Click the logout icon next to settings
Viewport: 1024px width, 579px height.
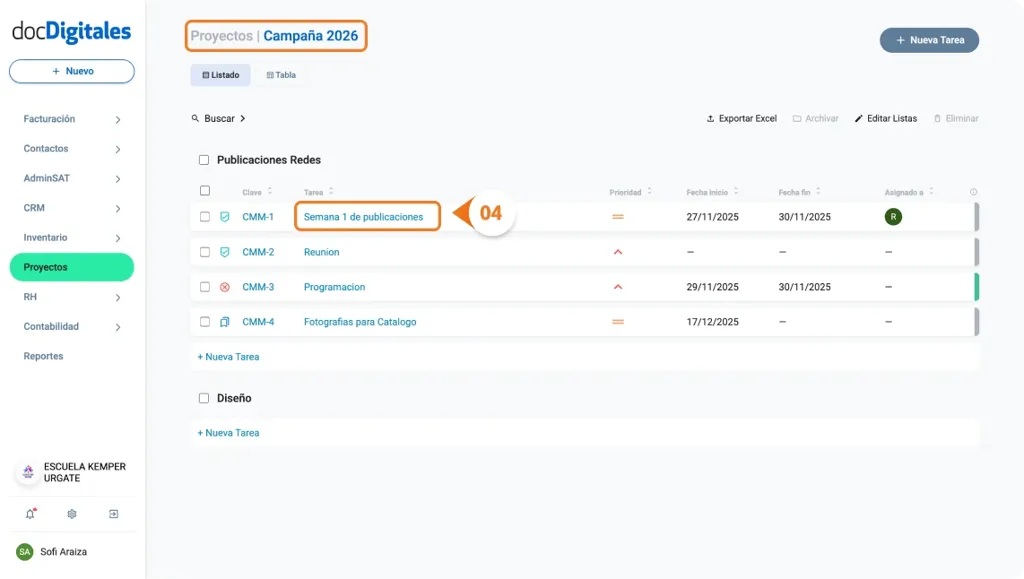[114, 513]
